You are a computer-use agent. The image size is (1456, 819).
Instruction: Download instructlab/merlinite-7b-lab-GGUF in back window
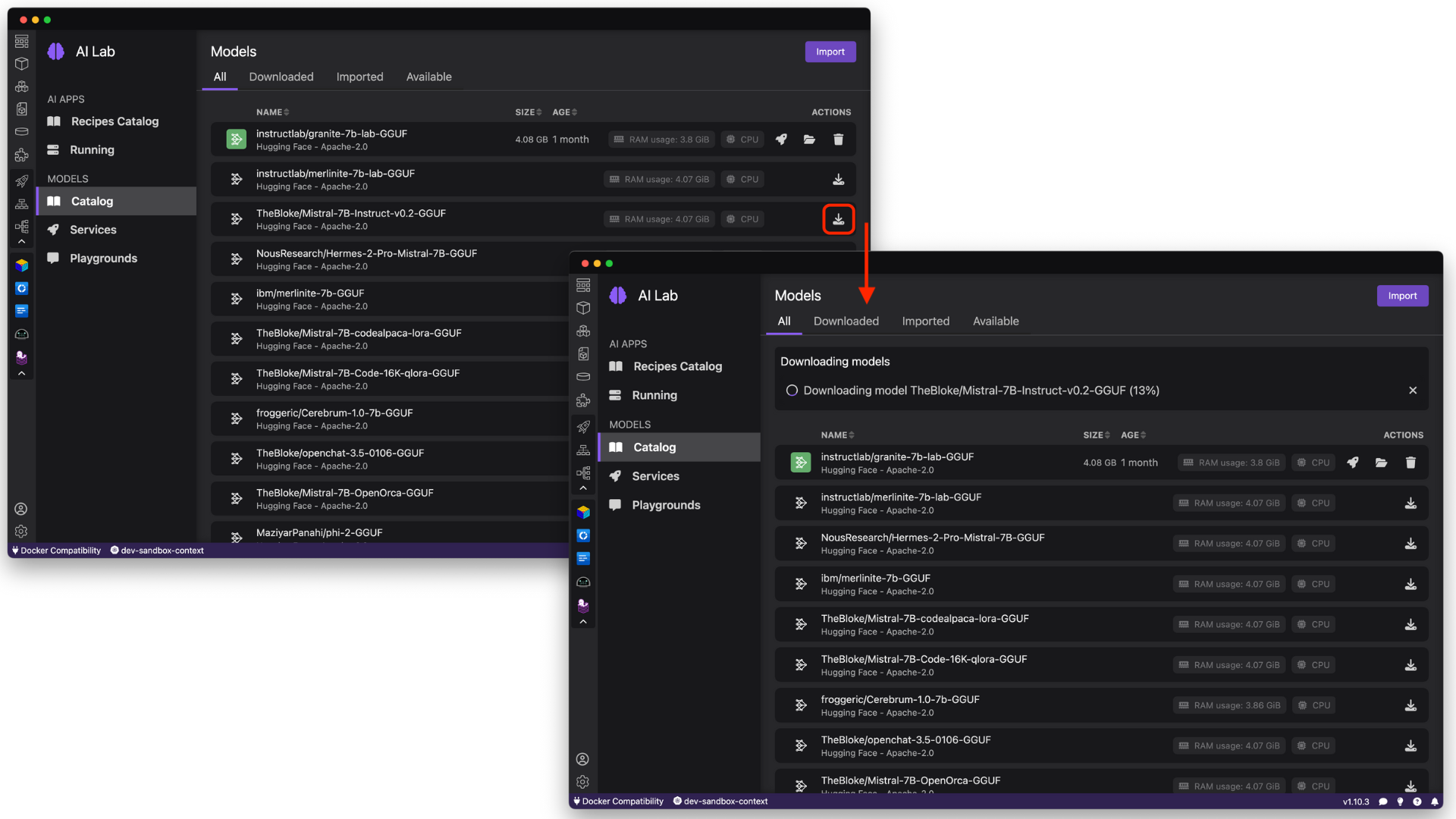(838, 180)
